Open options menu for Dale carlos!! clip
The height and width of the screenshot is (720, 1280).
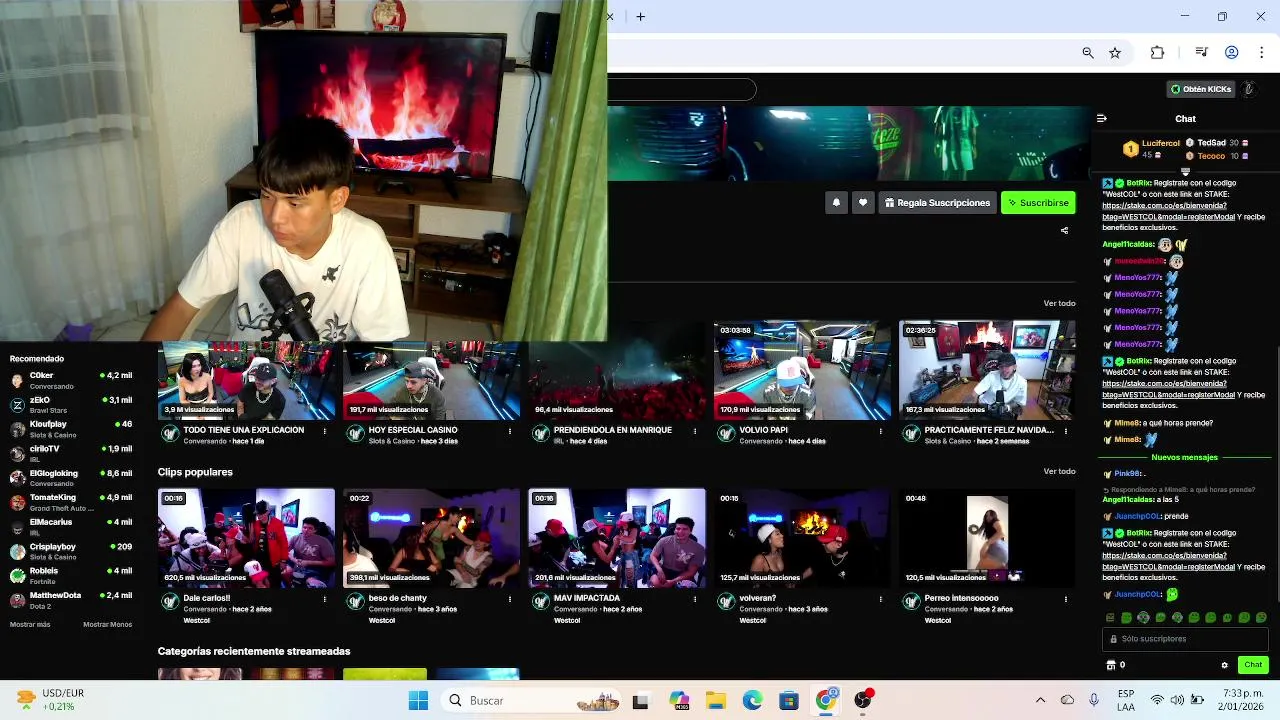tap(324, 599)
